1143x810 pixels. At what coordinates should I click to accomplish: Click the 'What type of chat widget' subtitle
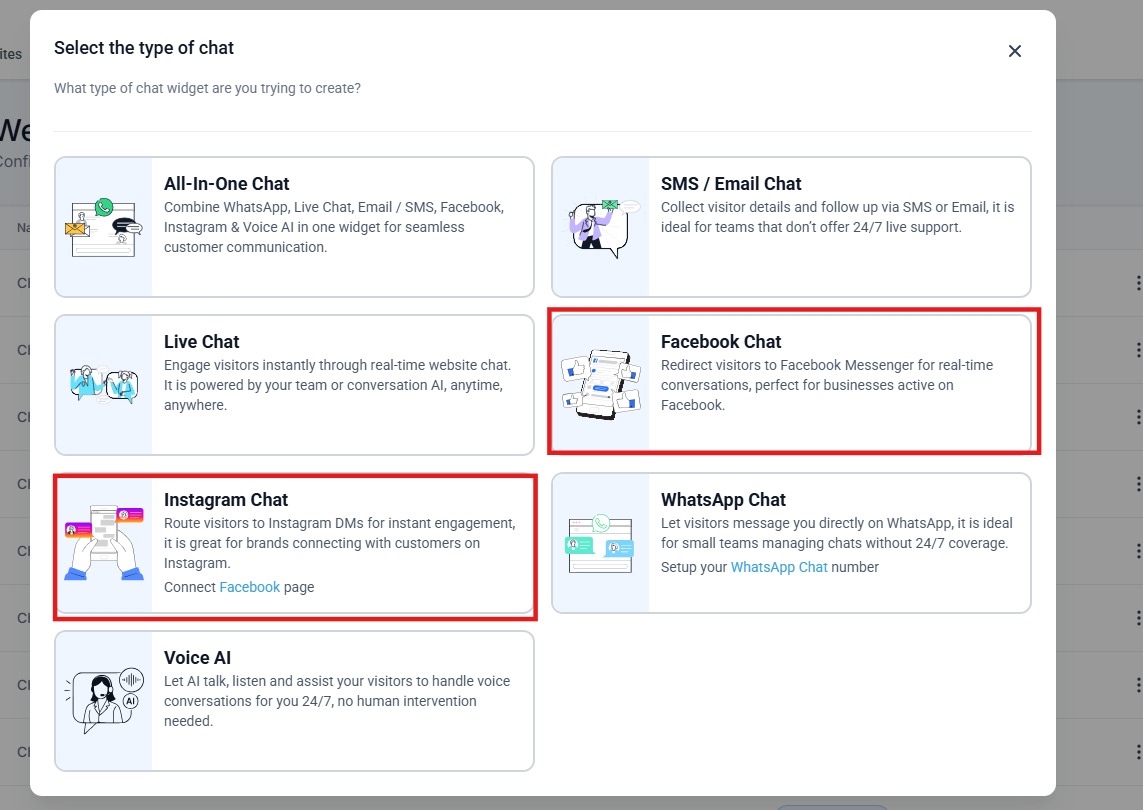click(x=207, y=88)
